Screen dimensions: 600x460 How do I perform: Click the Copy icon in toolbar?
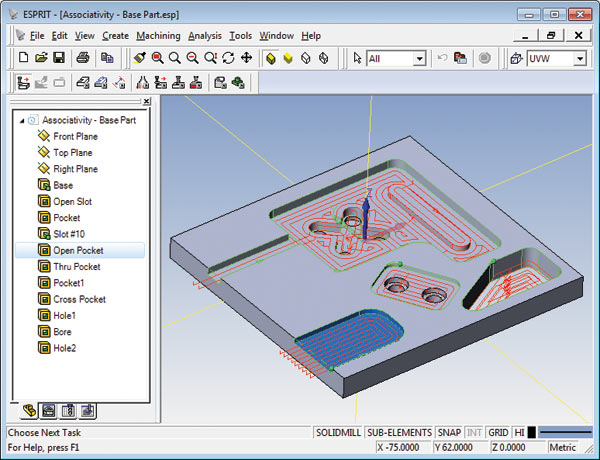tap(107, 58)
